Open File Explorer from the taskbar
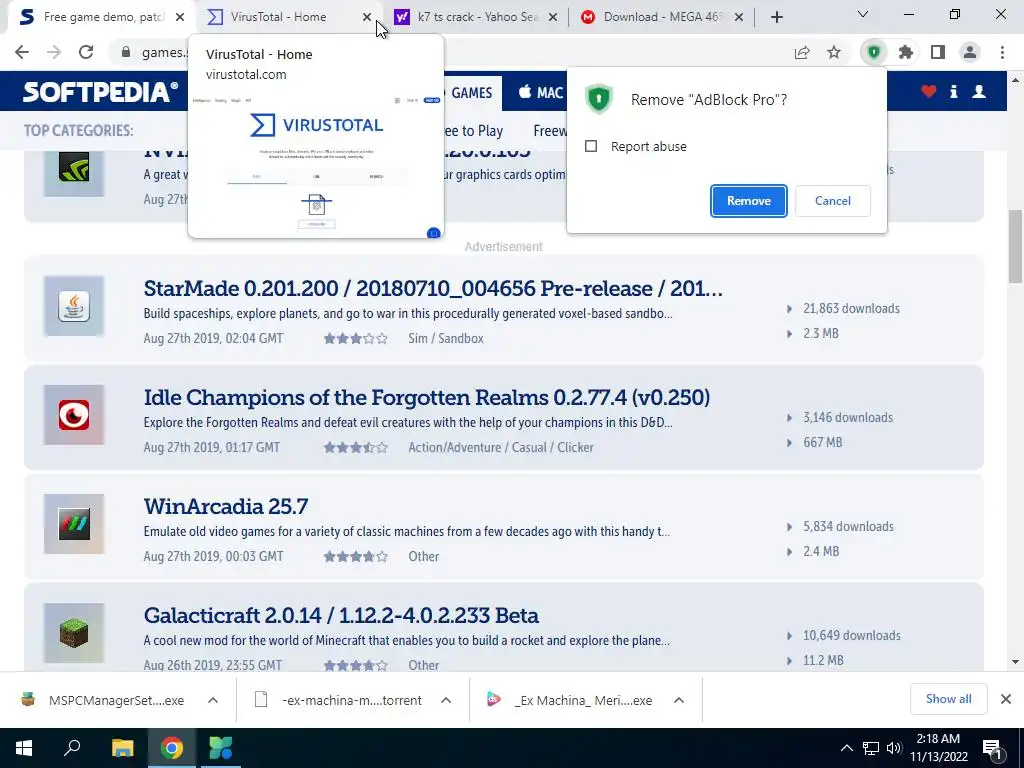The width and height of the screenshot is (1024, 768). click(122, 748)
